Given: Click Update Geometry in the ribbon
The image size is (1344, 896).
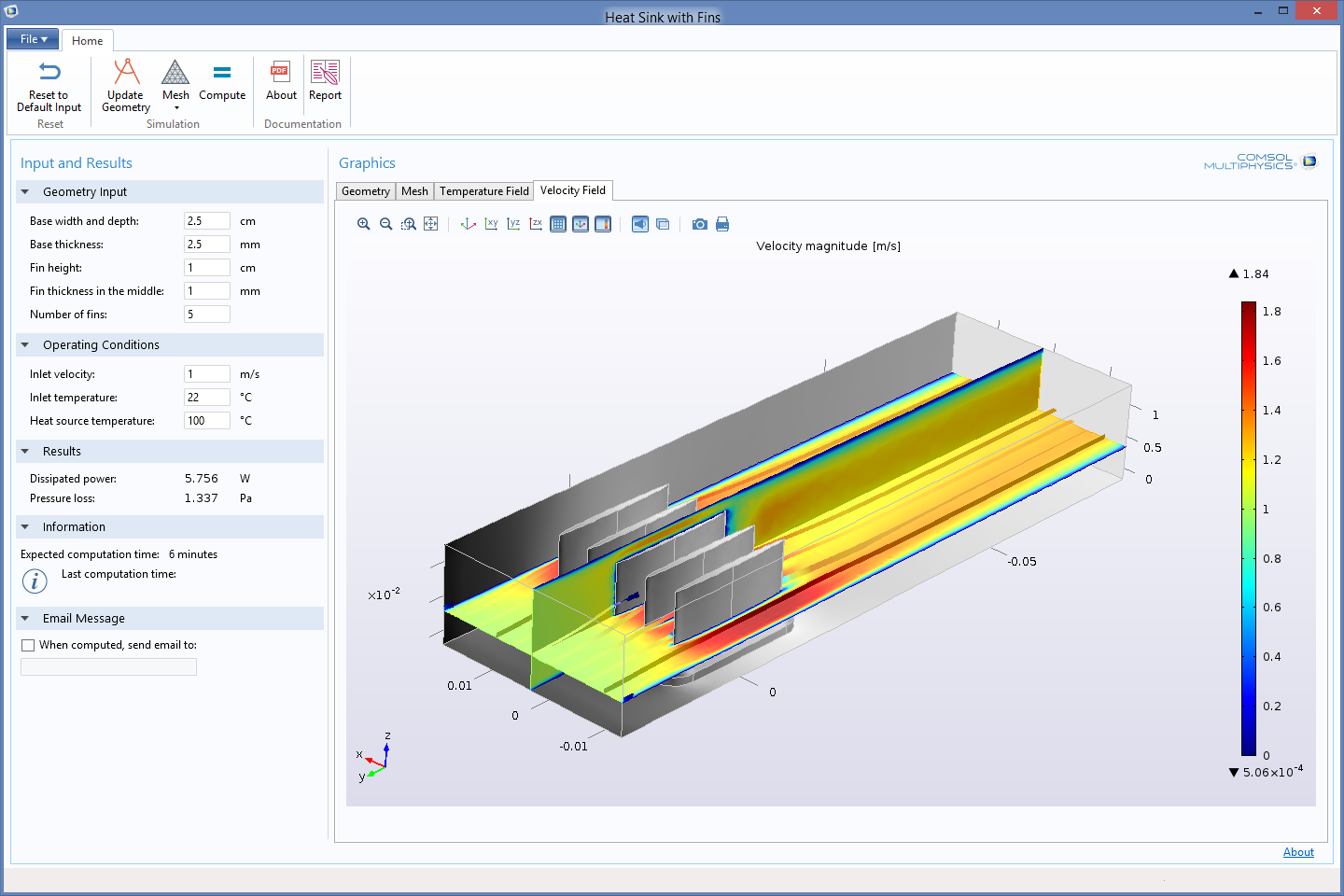Looking at the screenshot, I should pos(126,85).
